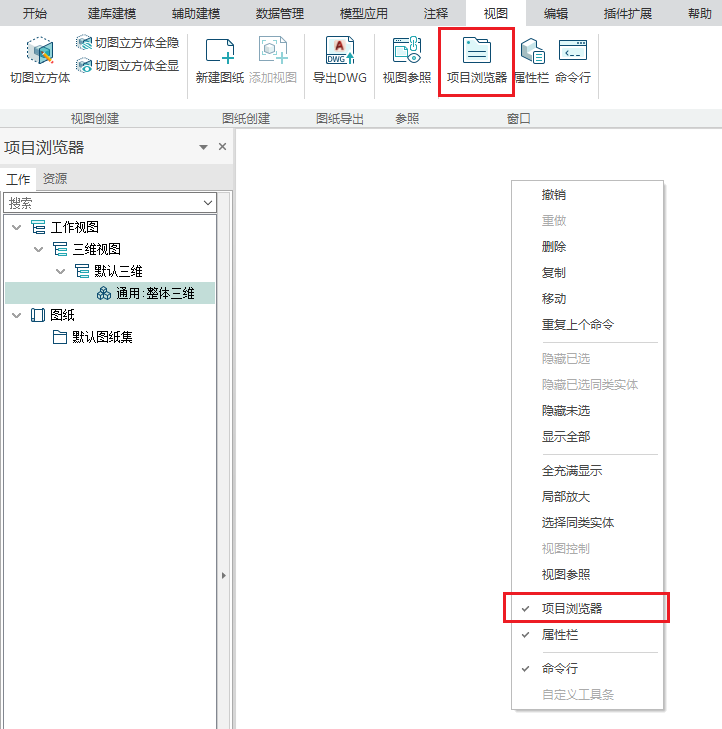Collapse the 默认三维 node

tap(60, 271)
